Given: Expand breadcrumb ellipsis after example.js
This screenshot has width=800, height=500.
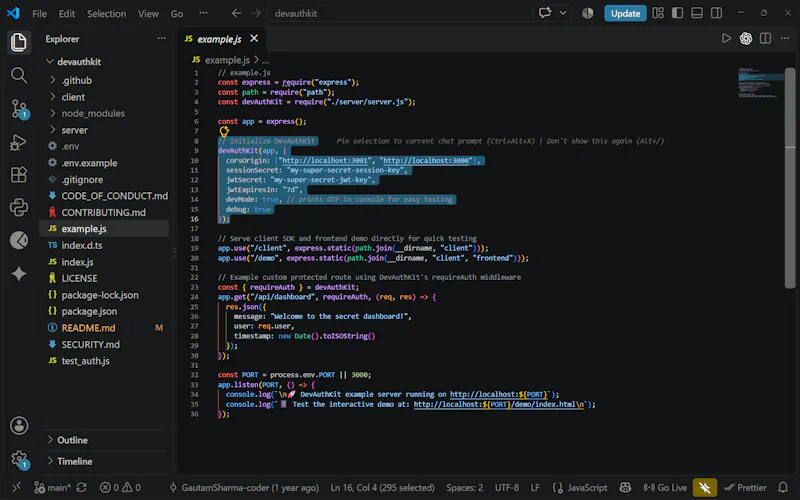Looking at the screenshot, I should pos(265,60).
